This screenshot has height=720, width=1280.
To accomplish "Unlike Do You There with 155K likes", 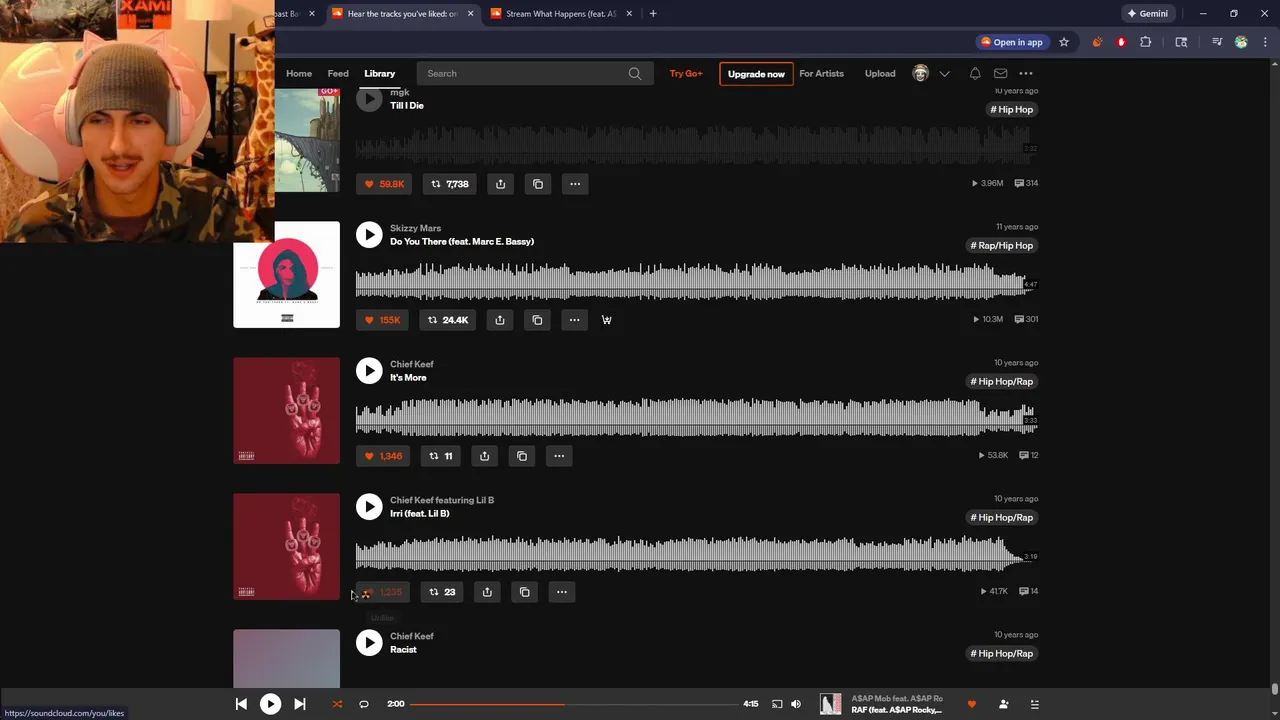I will point(382,320).
